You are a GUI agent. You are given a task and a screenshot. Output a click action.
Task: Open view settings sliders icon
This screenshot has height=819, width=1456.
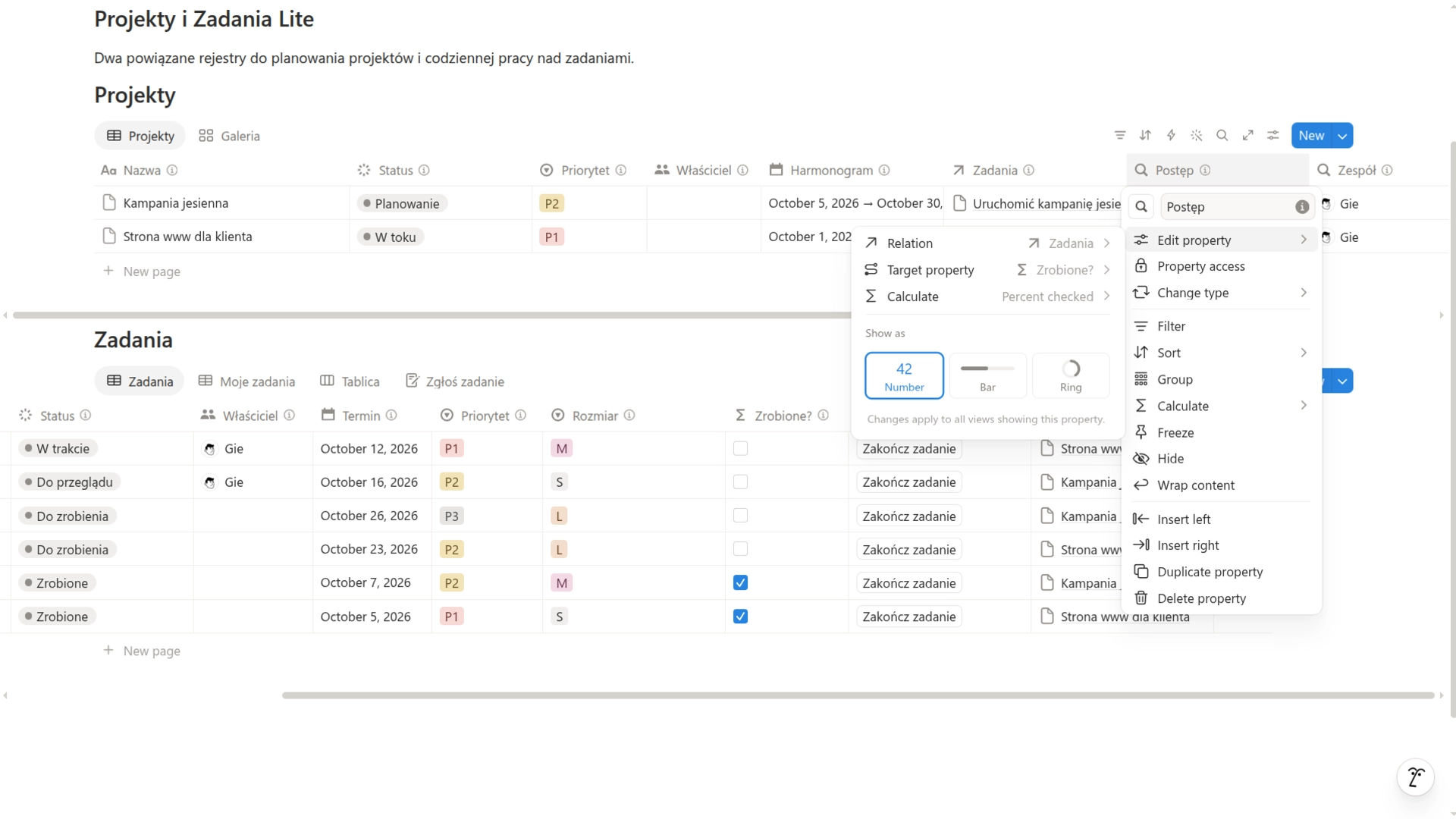point(1273,135)
